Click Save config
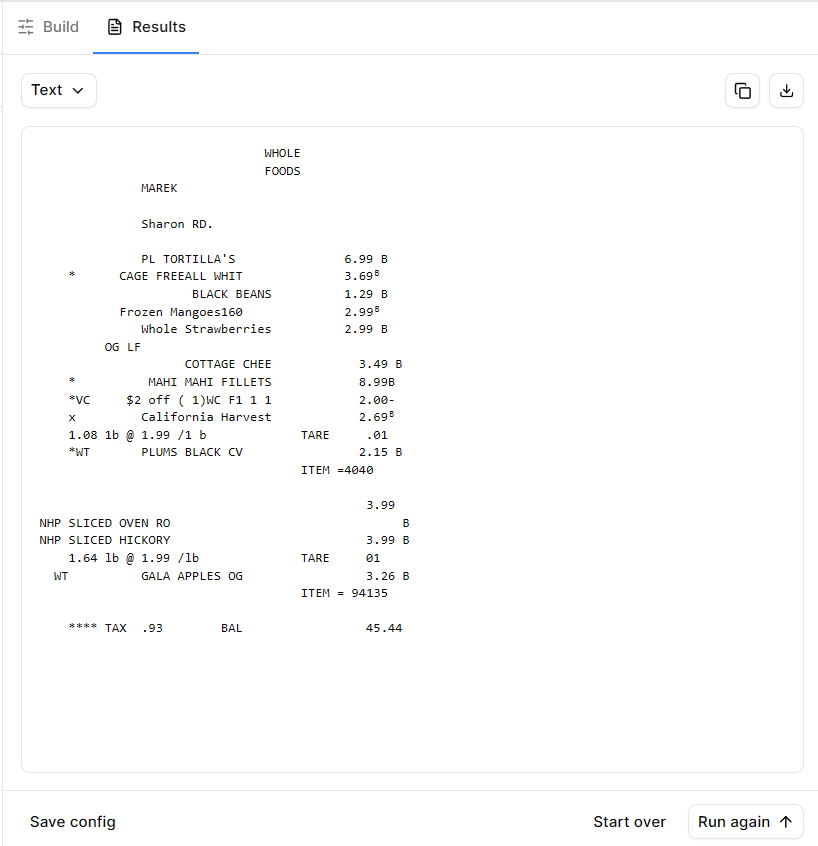This screenshot has width=818, height=846. tap(72, 822)
